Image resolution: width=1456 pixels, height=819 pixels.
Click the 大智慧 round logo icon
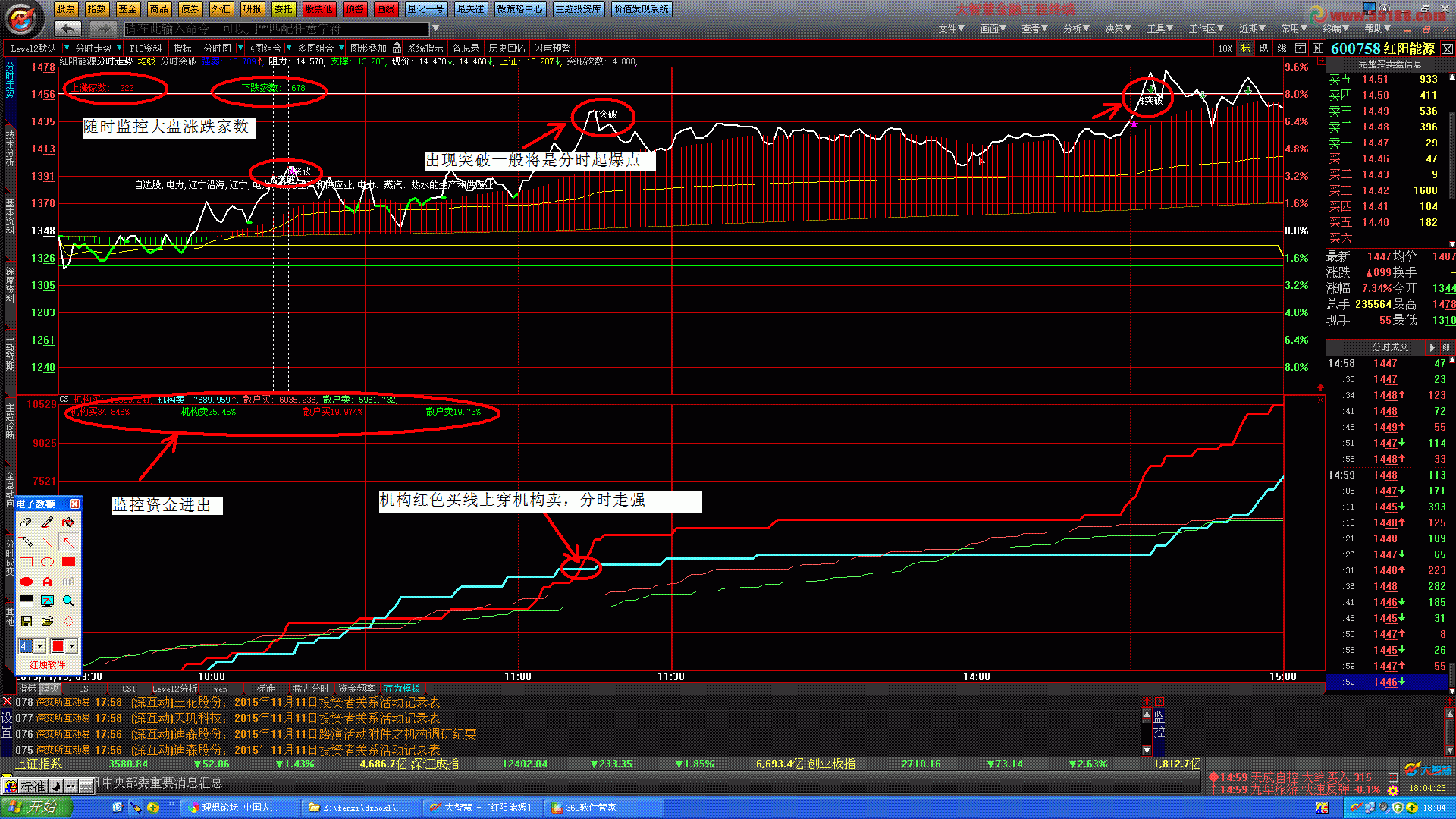tap(23, 19)
